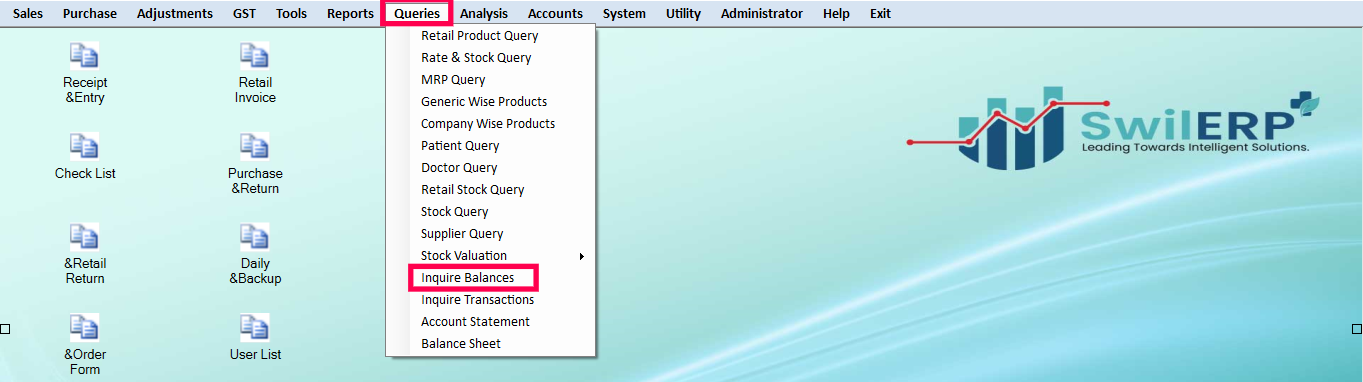
Task: Open the Help menu
Action: pyautogui.click(x=836, y=14)
